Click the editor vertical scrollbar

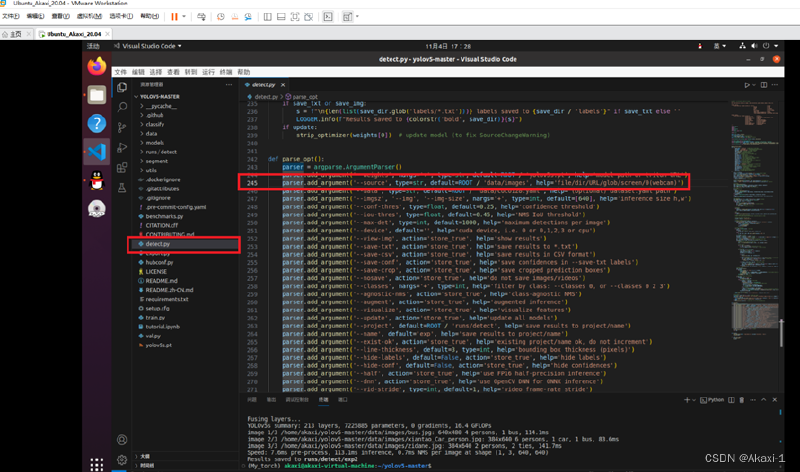tap(781, 333)
